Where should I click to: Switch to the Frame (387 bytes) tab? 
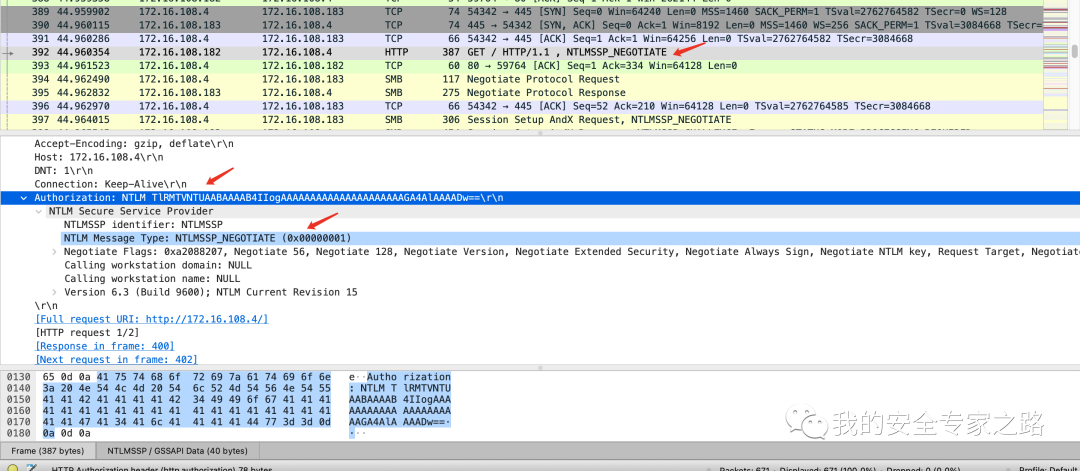(x=48, y=451)
